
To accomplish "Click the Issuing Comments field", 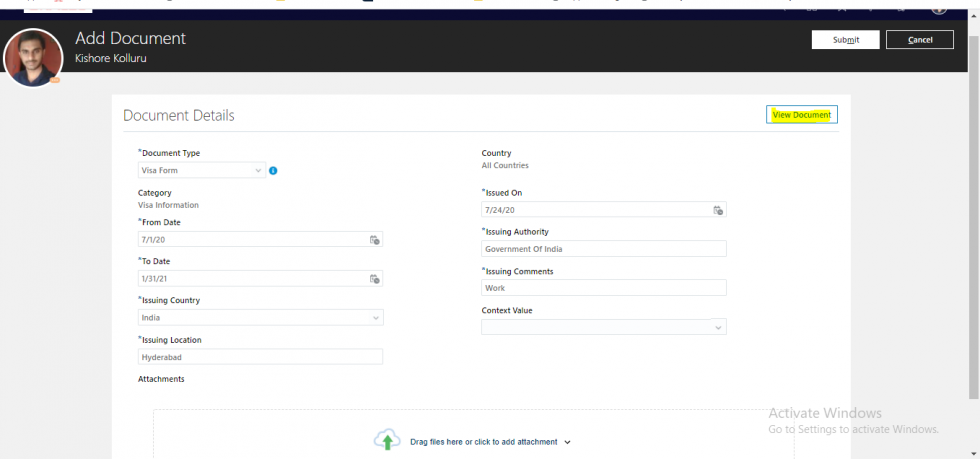I will [x=604, y=288].
